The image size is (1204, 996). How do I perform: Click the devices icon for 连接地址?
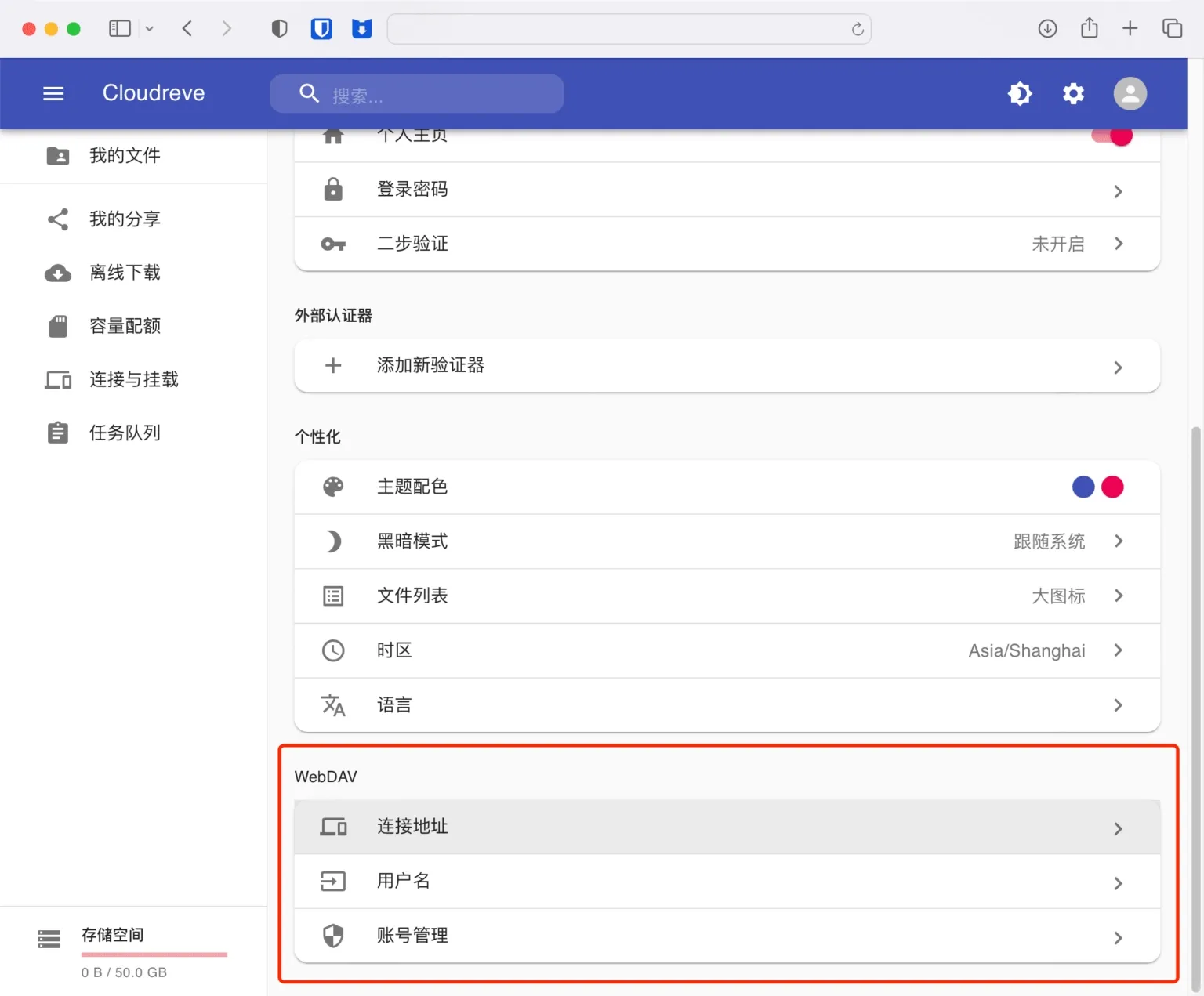pyautogui.click(x=333, y=827)
